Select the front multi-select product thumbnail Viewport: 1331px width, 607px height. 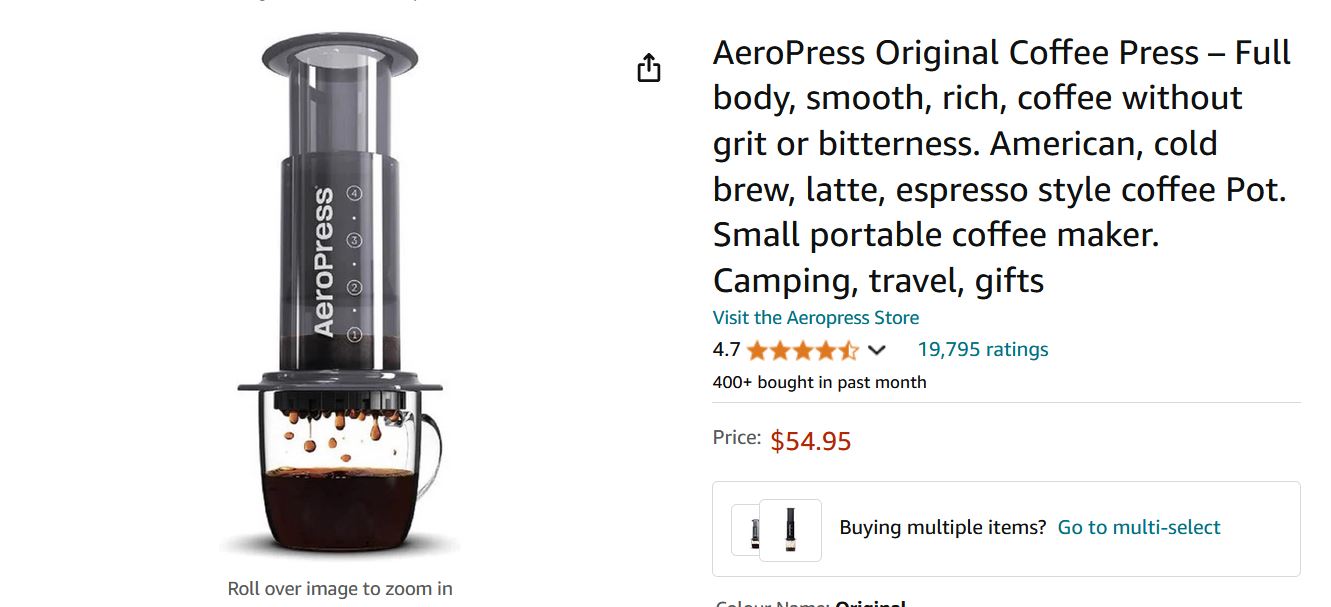click(790, 529)
